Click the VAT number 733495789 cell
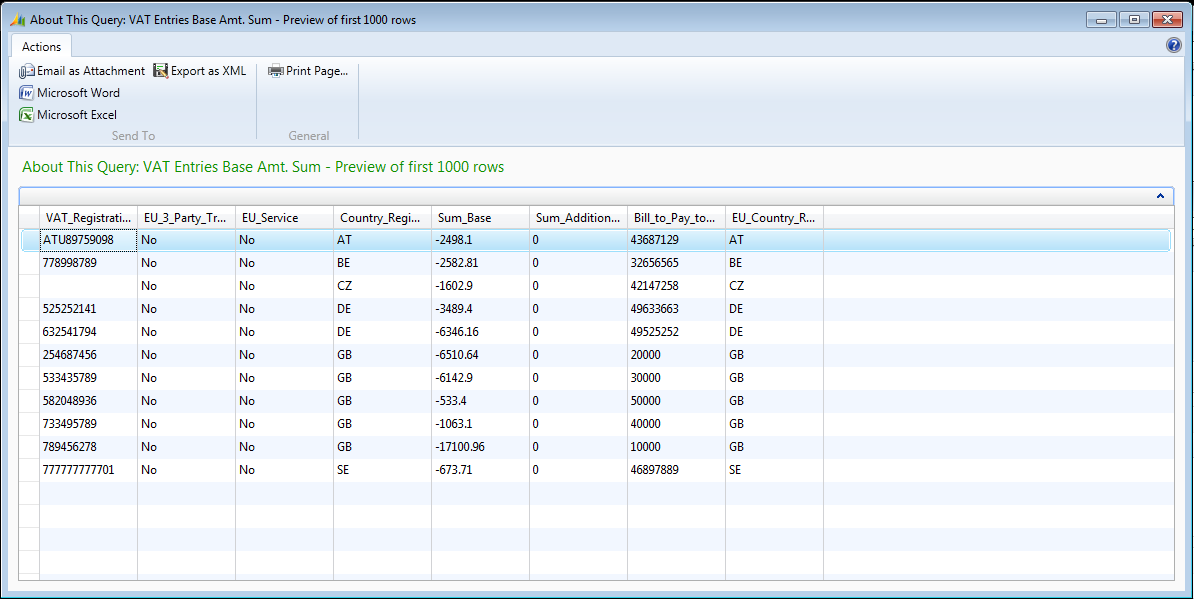1194x599 pixels. pyautogui.click(x=88, y=423)
